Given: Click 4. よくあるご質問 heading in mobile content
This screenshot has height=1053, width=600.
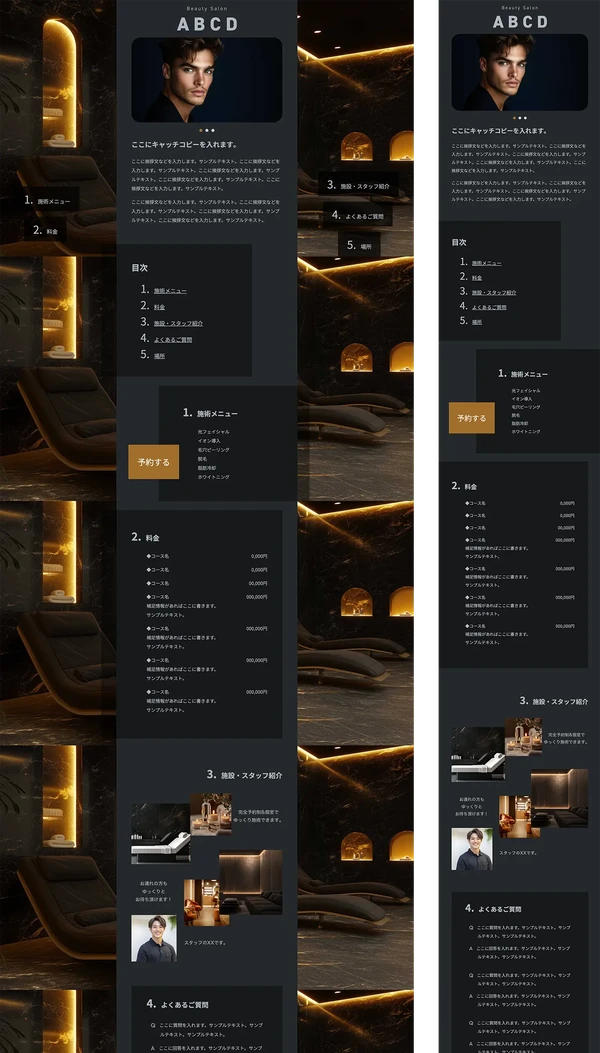Looking at the screenshot, I should (493, 909).
